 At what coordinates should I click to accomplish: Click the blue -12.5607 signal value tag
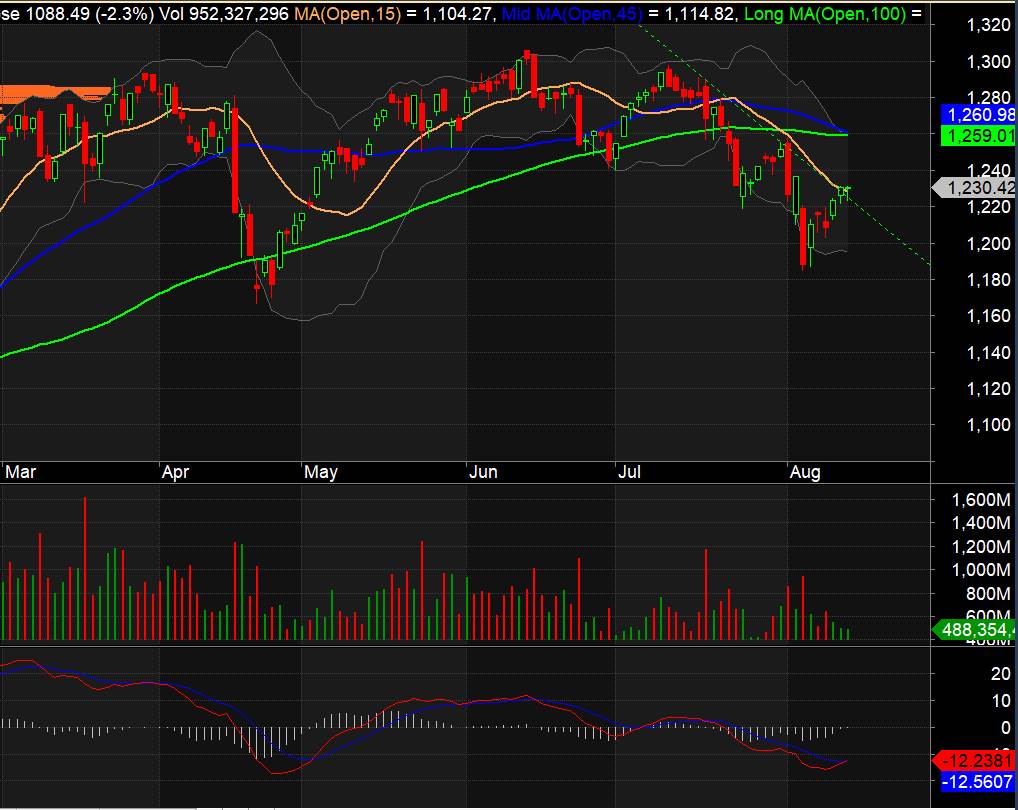(976, 781)
